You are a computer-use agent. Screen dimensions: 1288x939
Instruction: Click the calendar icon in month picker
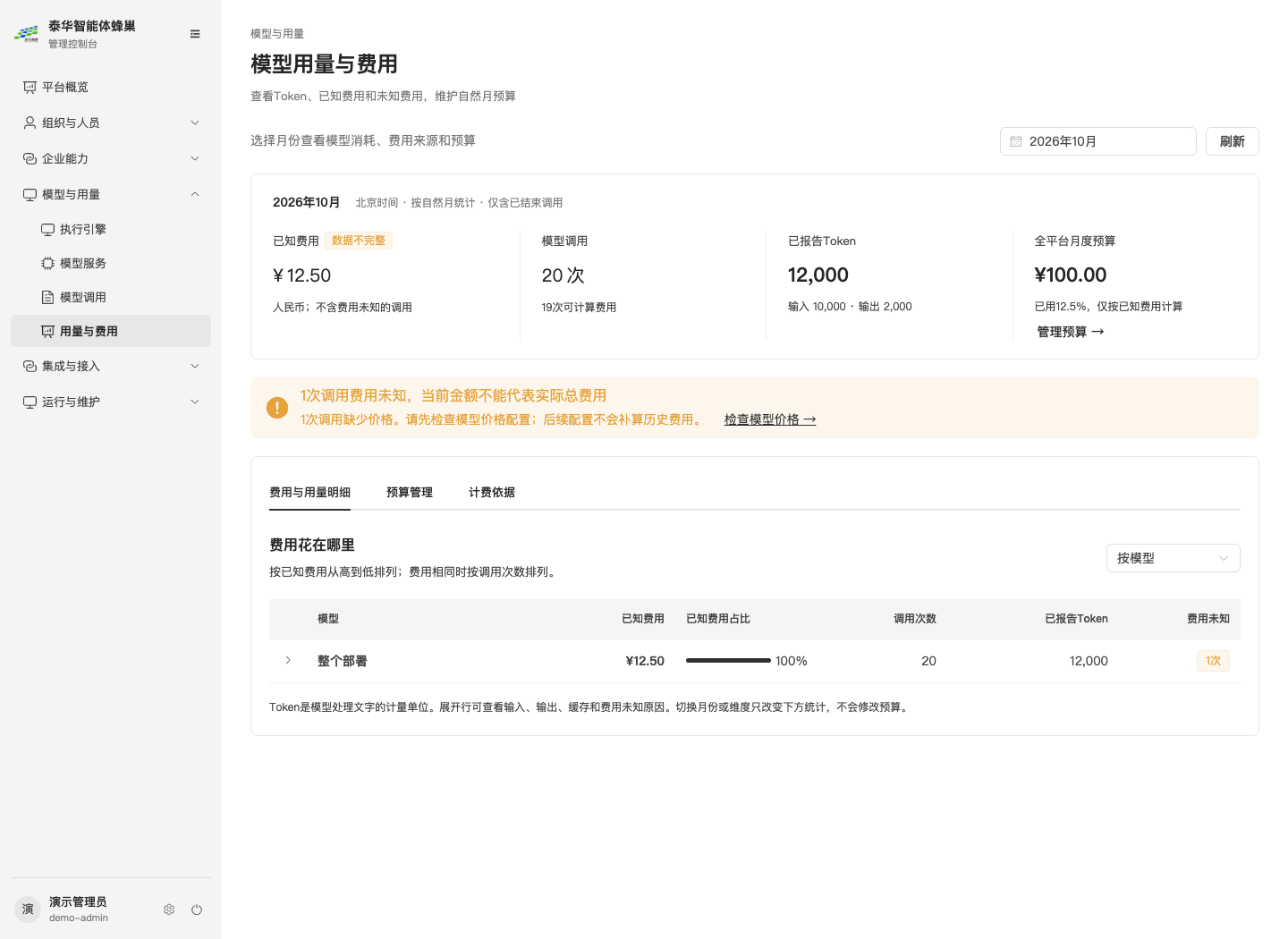(1016, 141)
